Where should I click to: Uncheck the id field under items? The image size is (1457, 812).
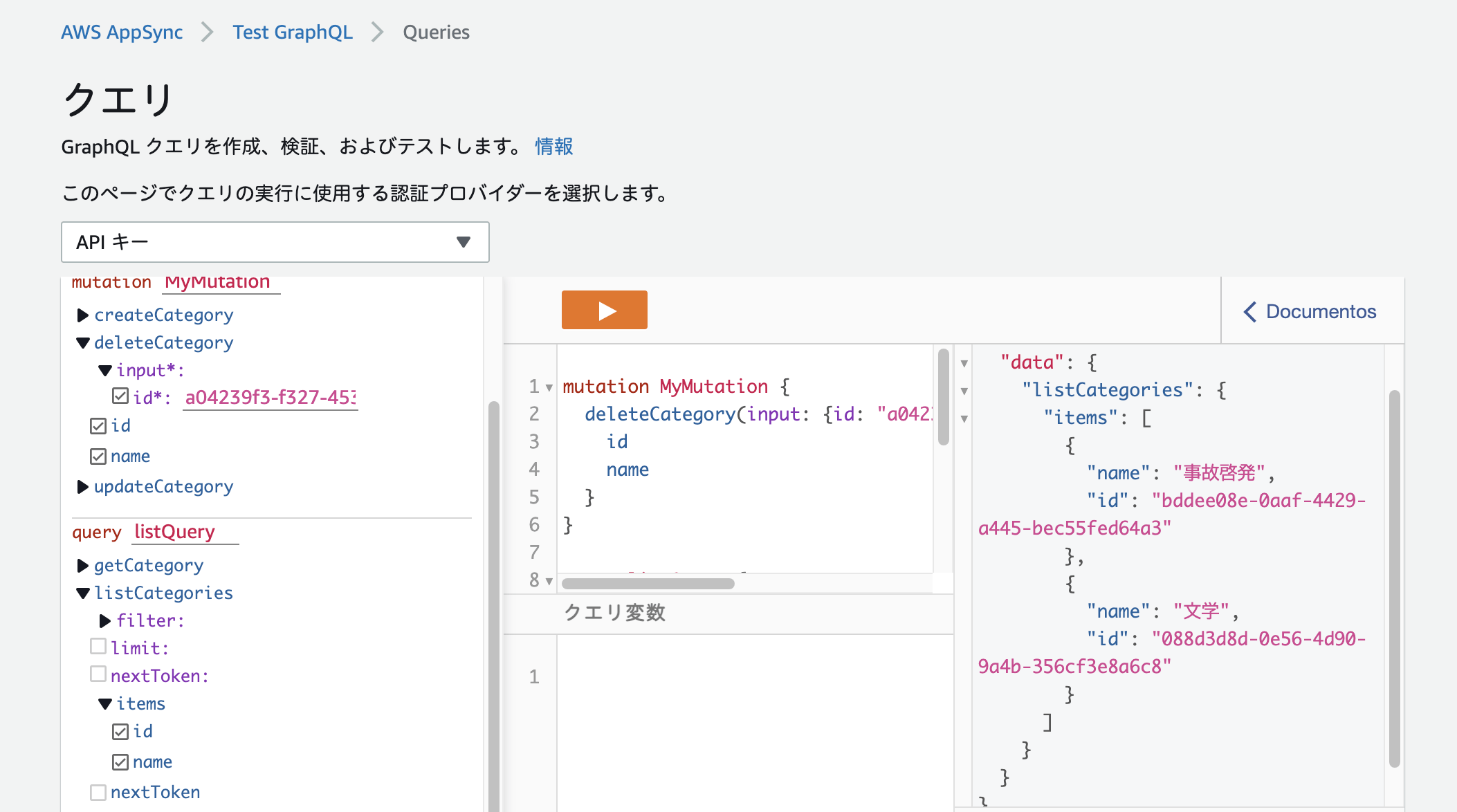click(120, 731)
